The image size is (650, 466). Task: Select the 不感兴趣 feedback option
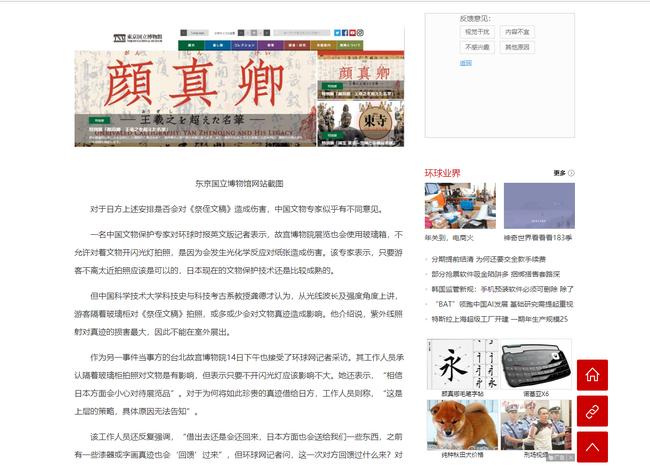(477, 47)
